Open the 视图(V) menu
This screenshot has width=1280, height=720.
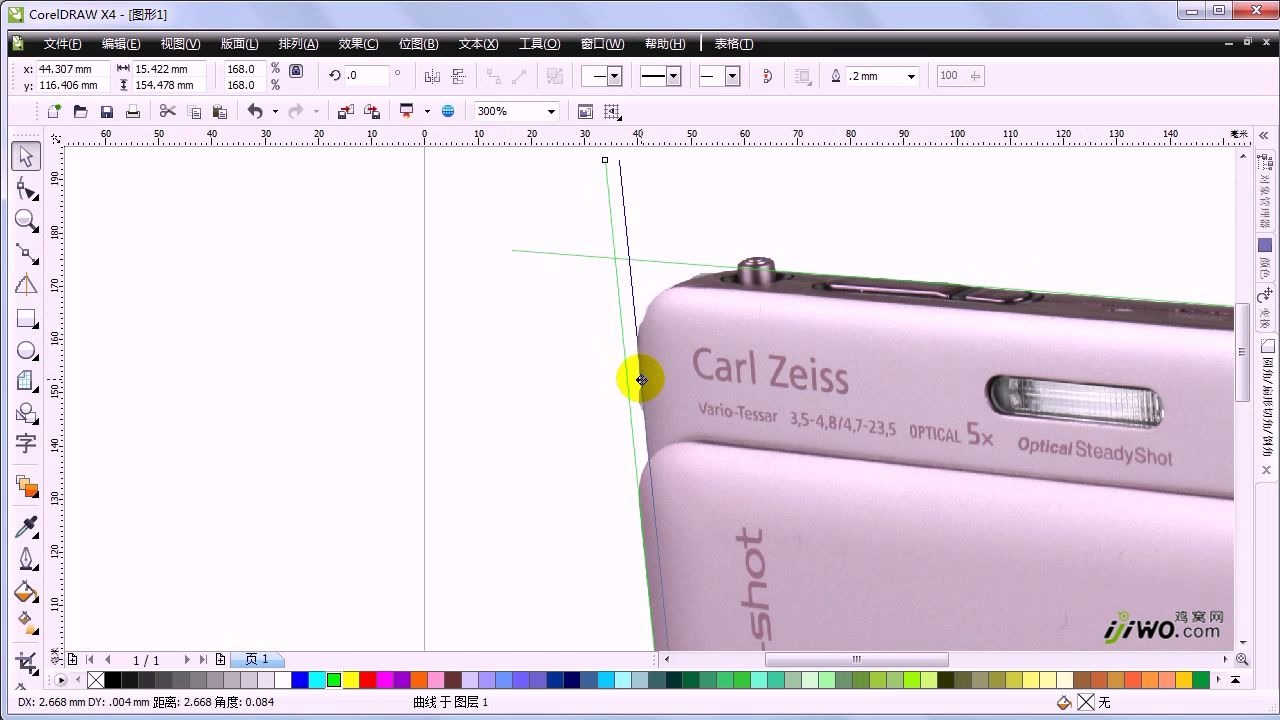180,44
